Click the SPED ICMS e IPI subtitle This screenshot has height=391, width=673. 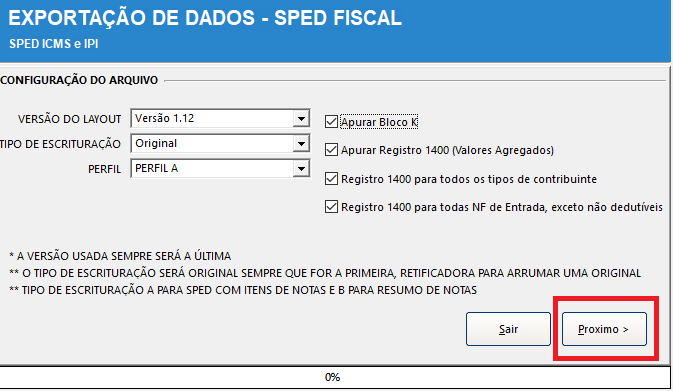[54, 44]
